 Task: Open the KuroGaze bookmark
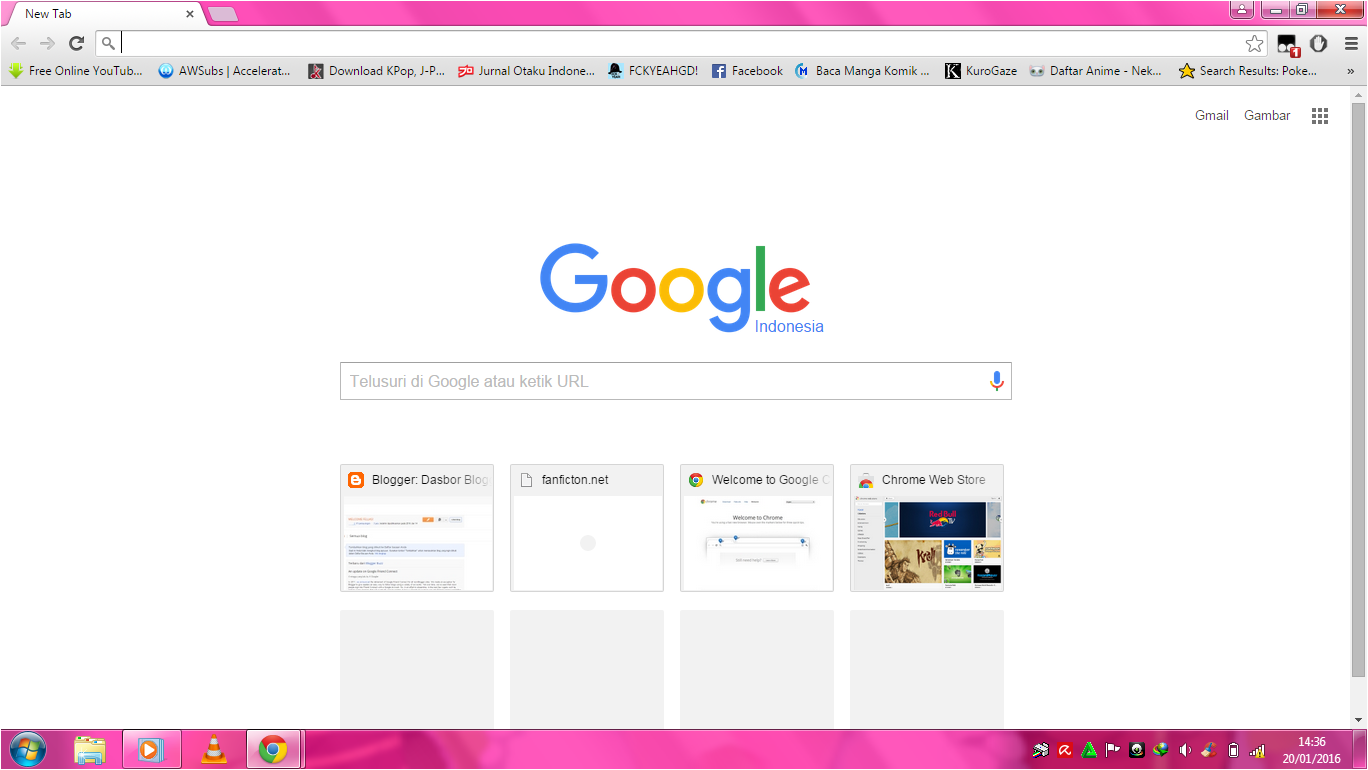(x=981, y=71)
